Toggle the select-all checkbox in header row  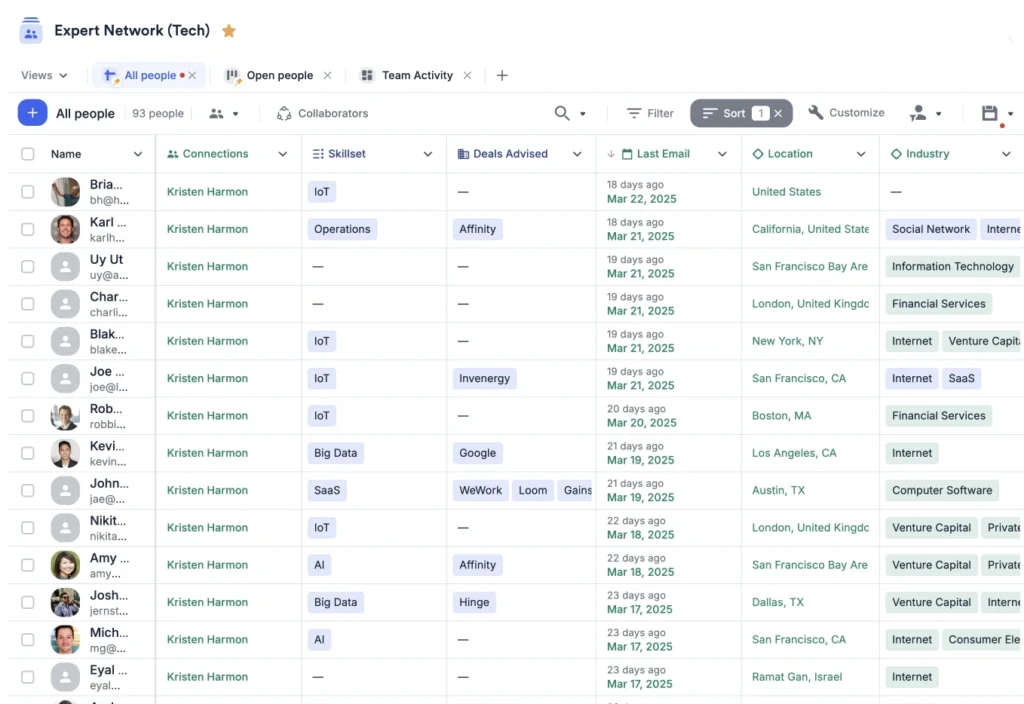click(x=28, y=154)
